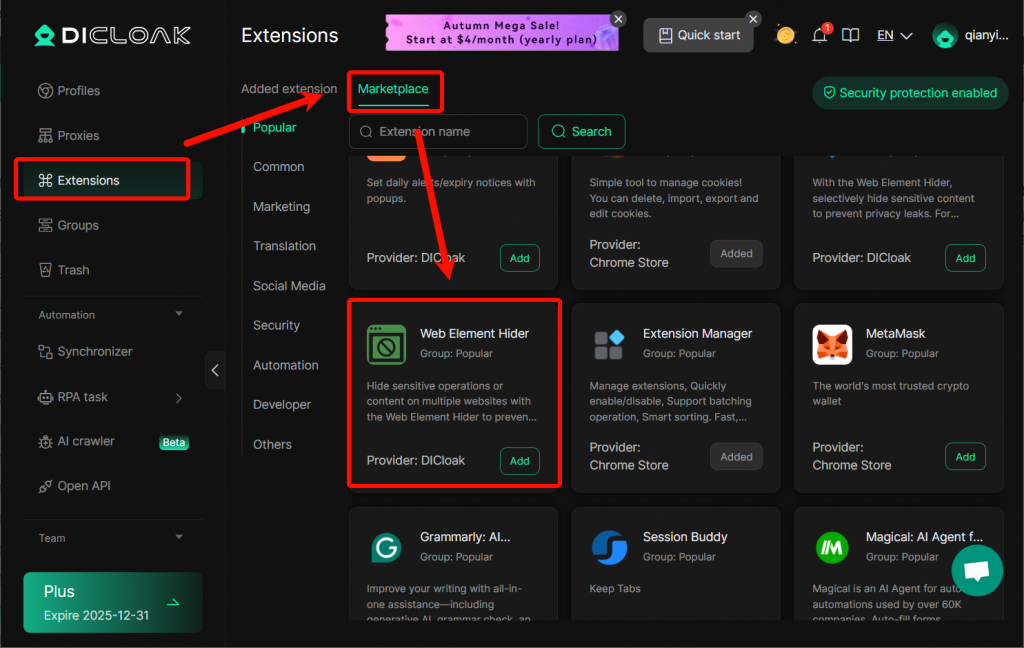Click the gold coin icon in header
This screenshot has height=648, width=1024.
click(x=786, y=36)
